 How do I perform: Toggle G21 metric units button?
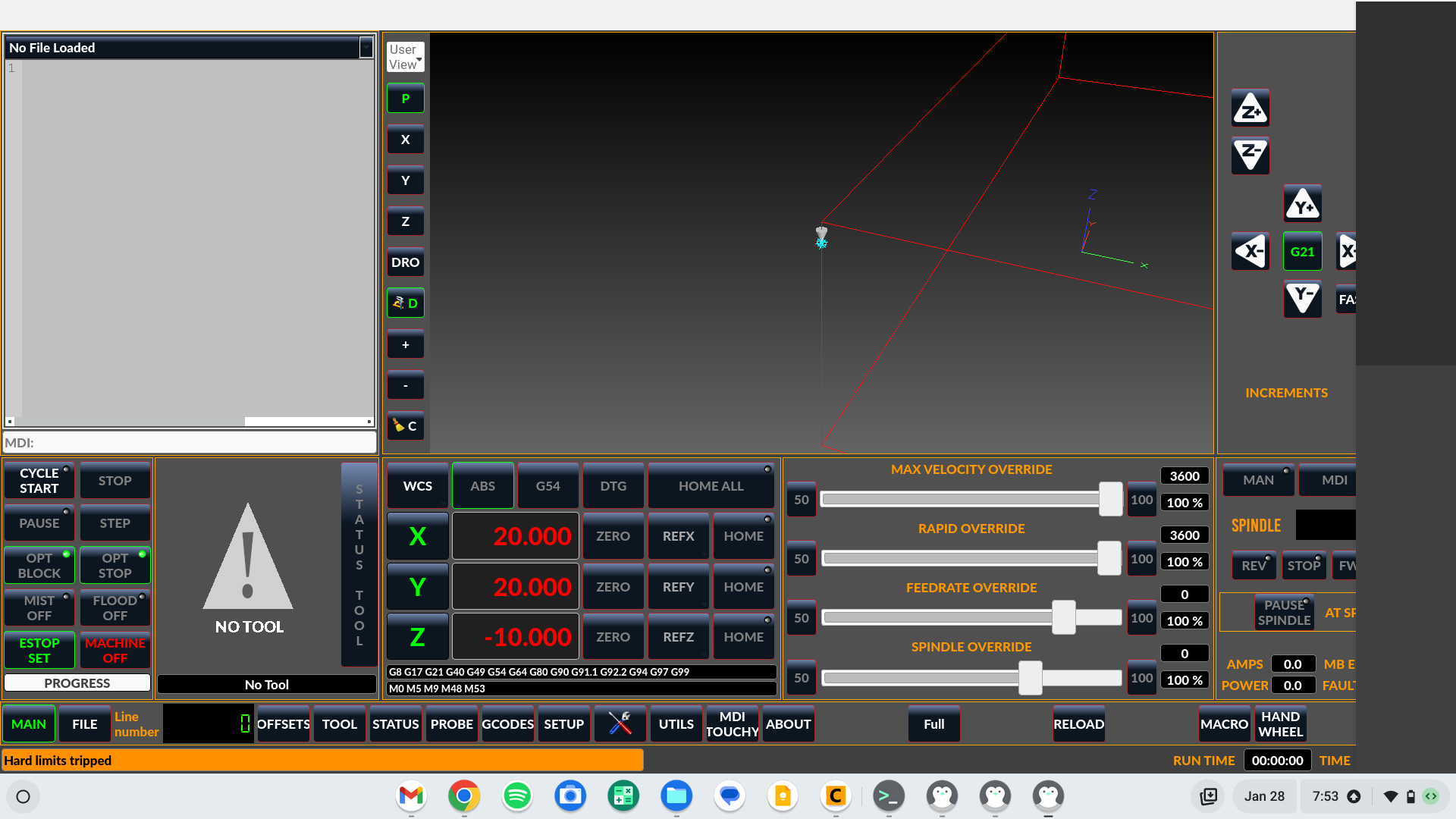[x=1302, y=251]
